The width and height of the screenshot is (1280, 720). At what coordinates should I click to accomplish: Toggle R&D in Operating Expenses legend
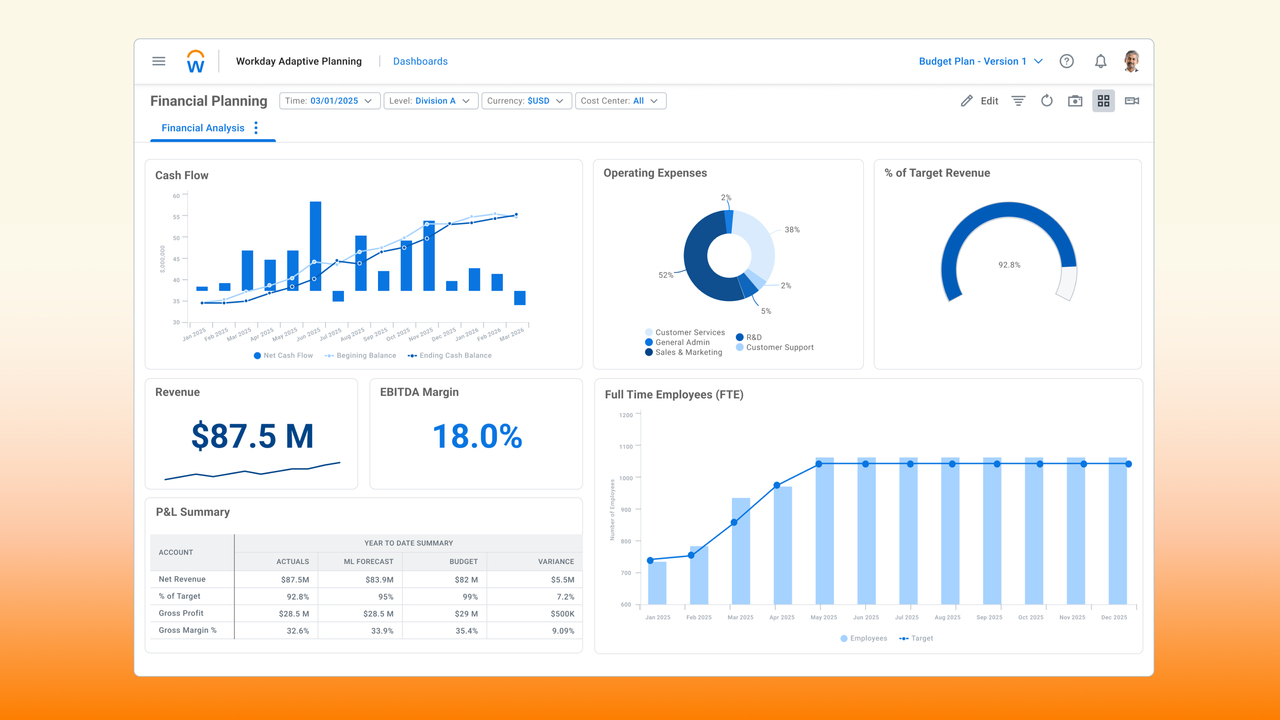coord(748,337)
